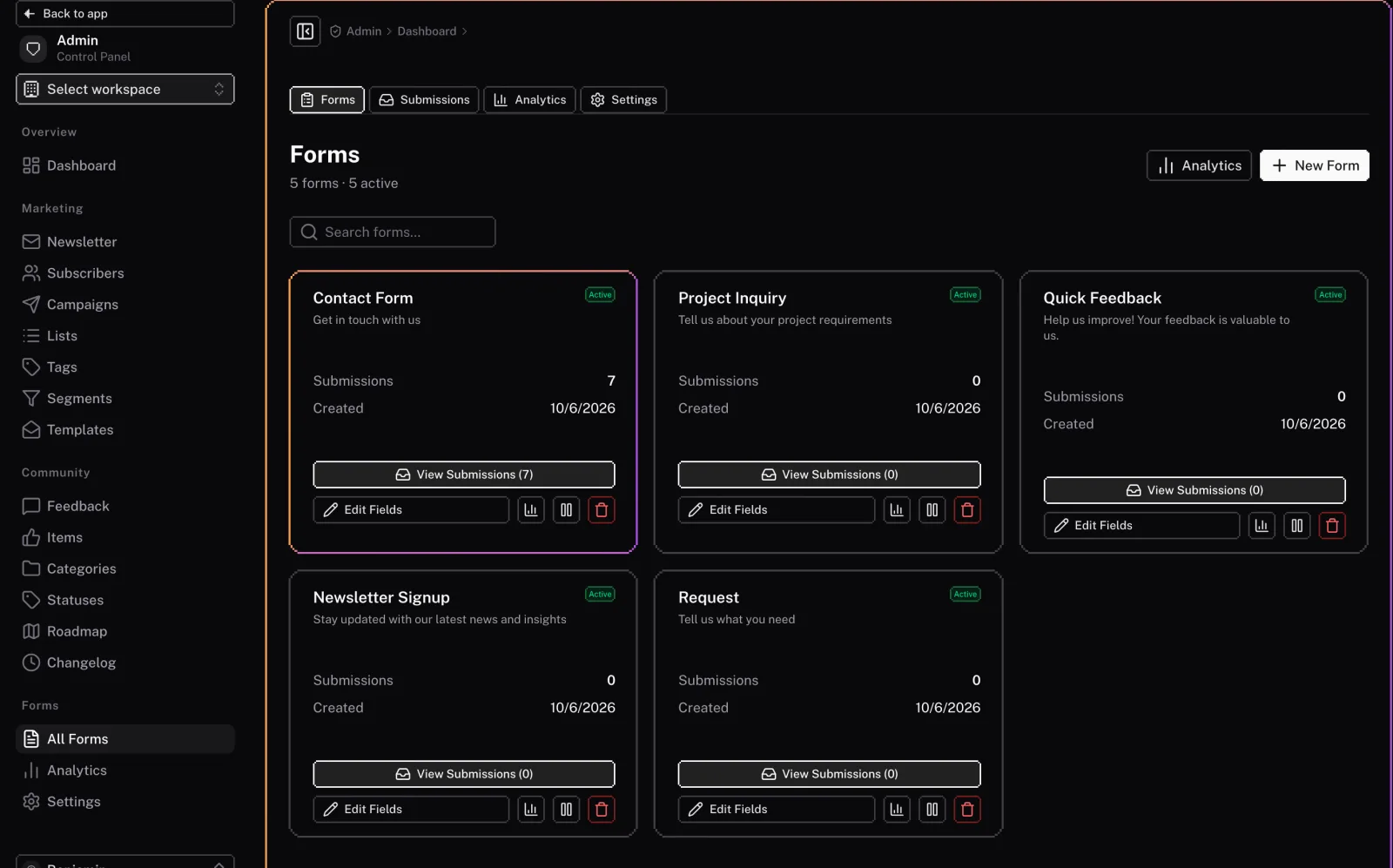View Submissions (7) for Contact Form
Viewport: 1393px width, 868px height.
[464, 474]
